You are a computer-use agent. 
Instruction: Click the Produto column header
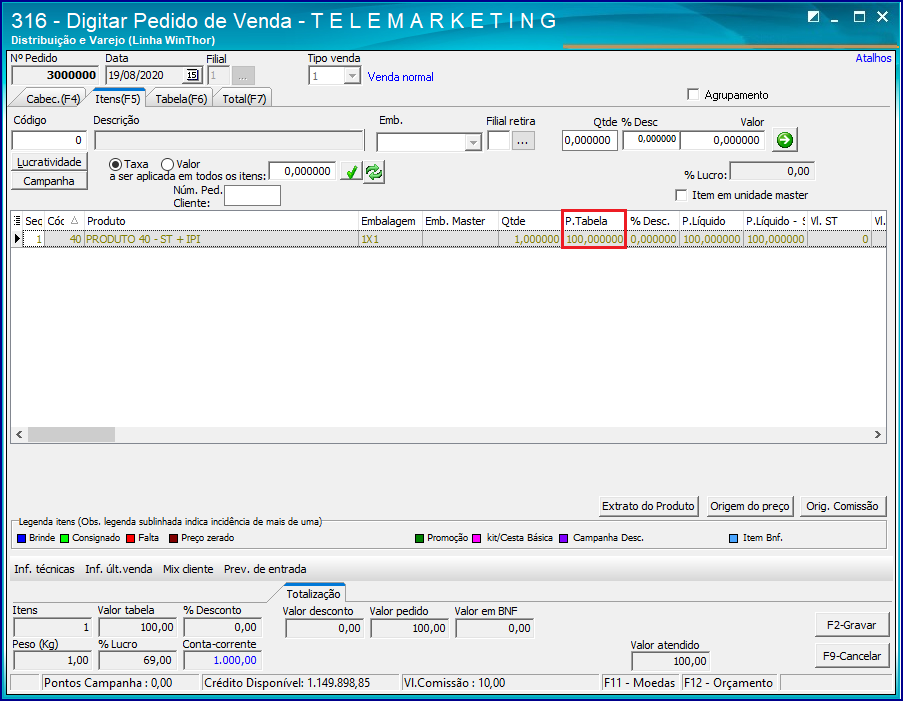tap(221, 221)
